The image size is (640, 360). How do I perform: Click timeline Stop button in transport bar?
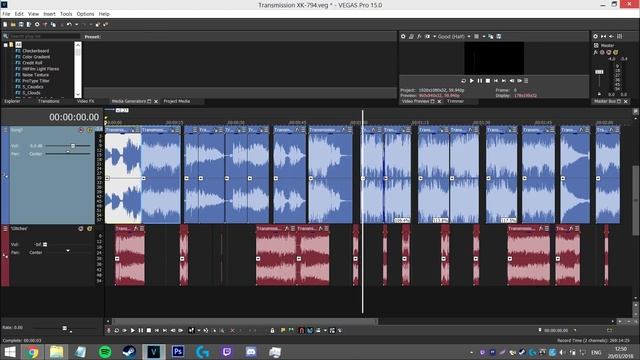coord(149,331)
